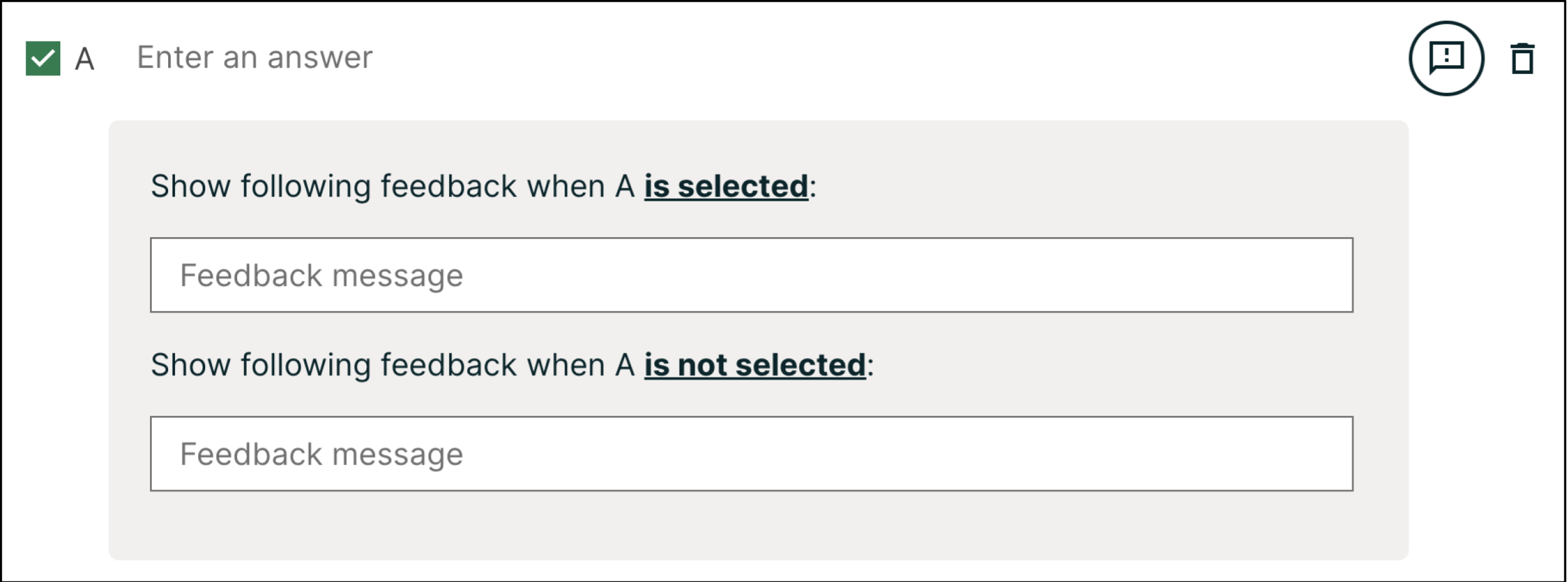1568x582 pixels.
Task: Hide the feedback panel via speech-bubble icon
Action: pyautogui.click(x=1446, y=58)
